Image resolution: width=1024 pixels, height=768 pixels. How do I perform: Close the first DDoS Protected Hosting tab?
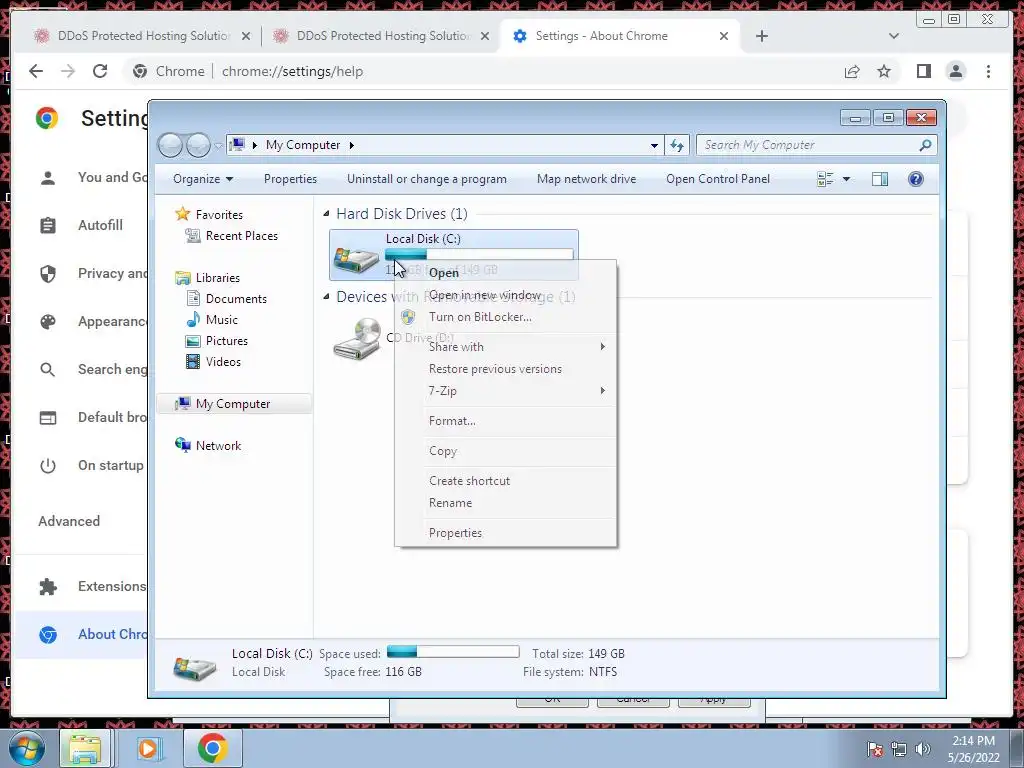246,36
